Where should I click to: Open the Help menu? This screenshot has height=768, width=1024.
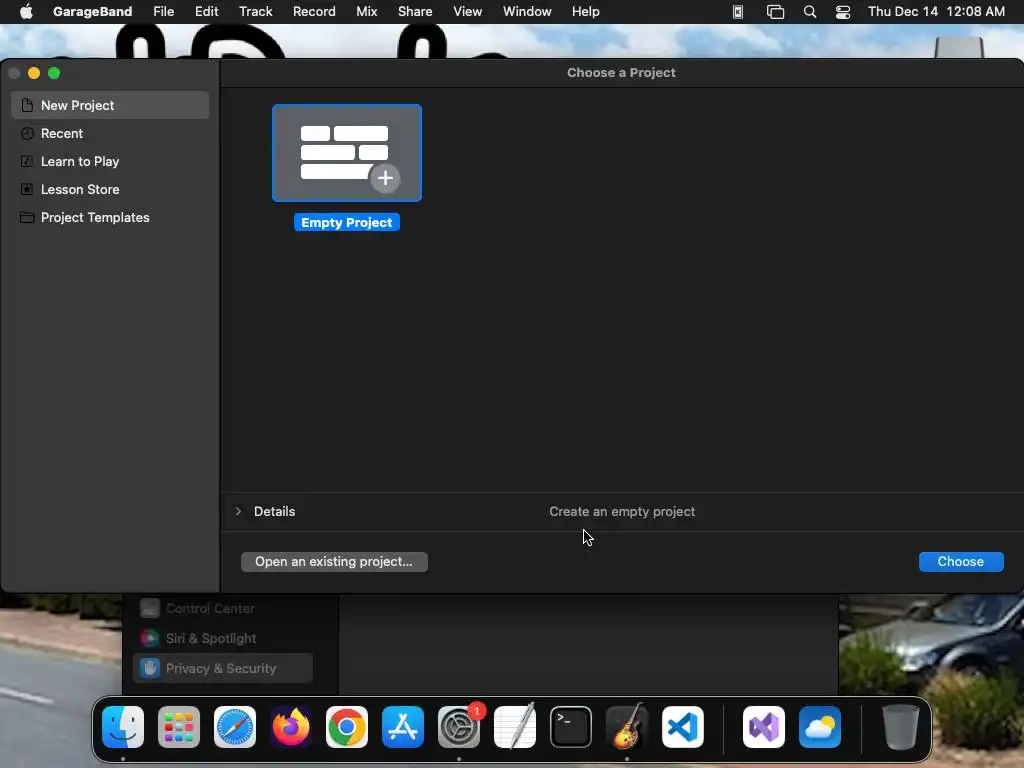586,12
